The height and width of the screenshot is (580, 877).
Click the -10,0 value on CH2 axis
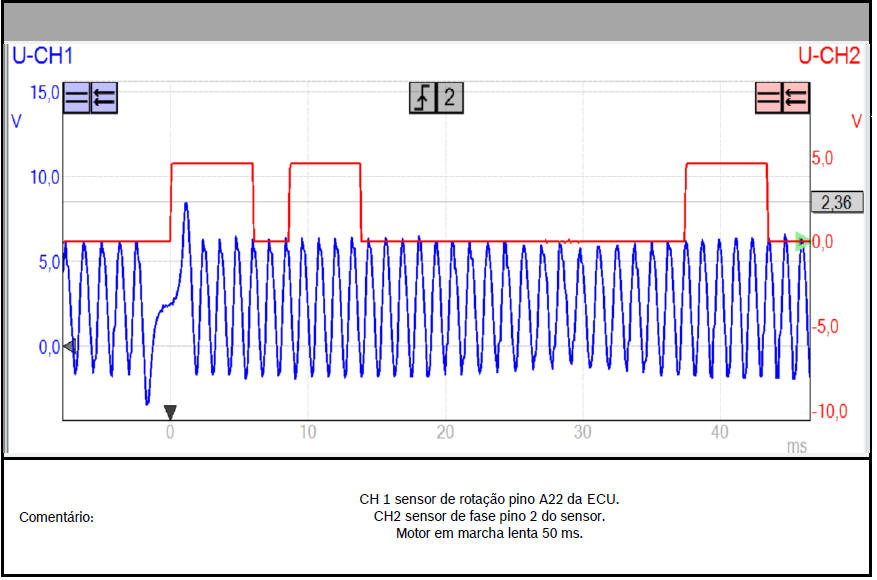click(x=831, y=411)
